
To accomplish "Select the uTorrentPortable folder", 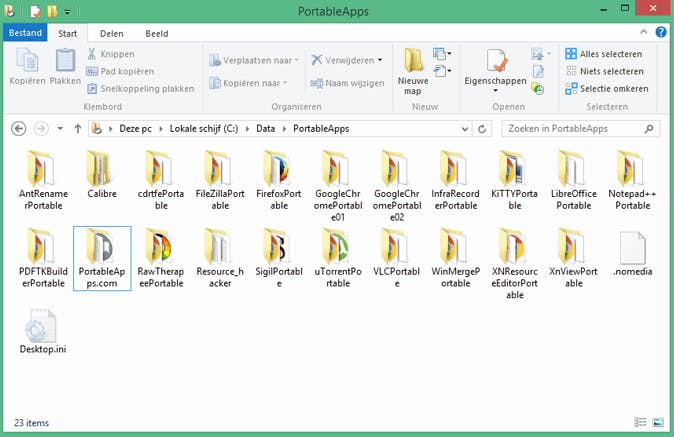I will point(338,258).
